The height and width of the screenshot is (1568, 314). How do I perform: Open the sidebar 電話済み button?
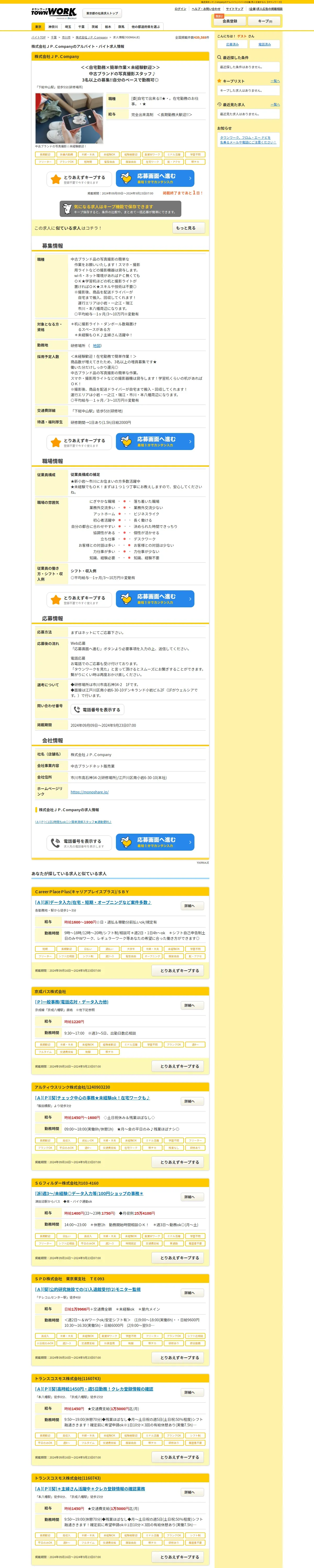[x=265, y=44]
